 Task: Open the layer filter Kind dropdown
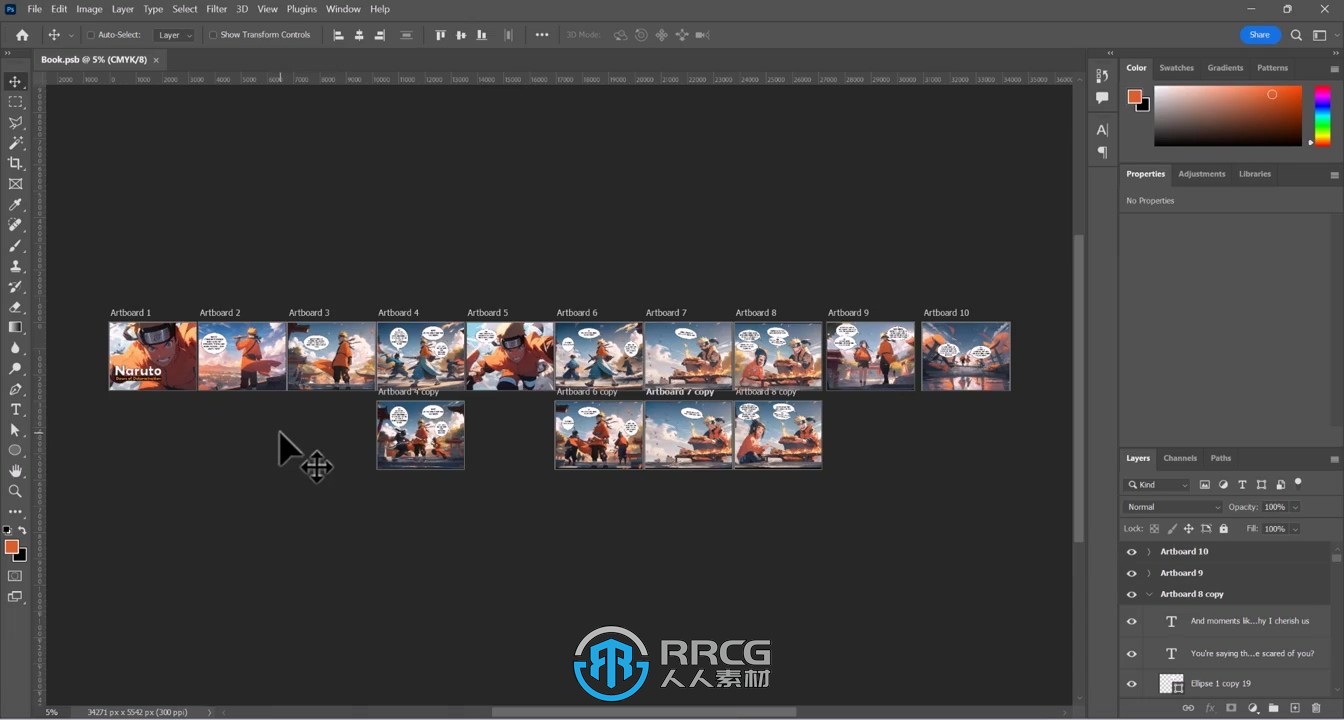tap(1158, 485)
